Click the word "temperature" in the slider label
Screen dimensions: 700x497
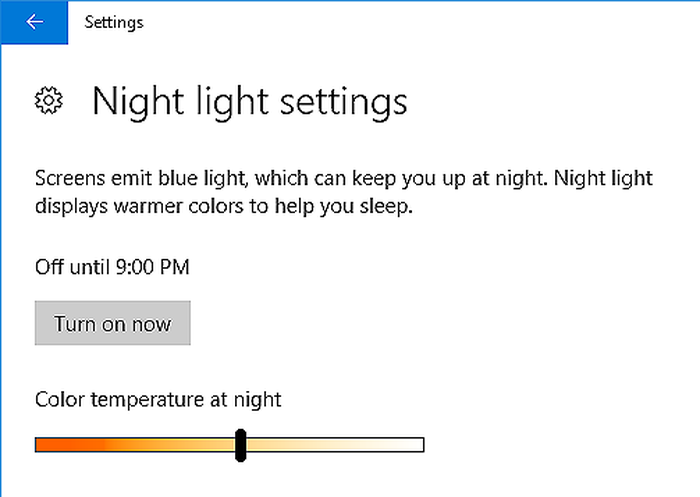[146, 400]
